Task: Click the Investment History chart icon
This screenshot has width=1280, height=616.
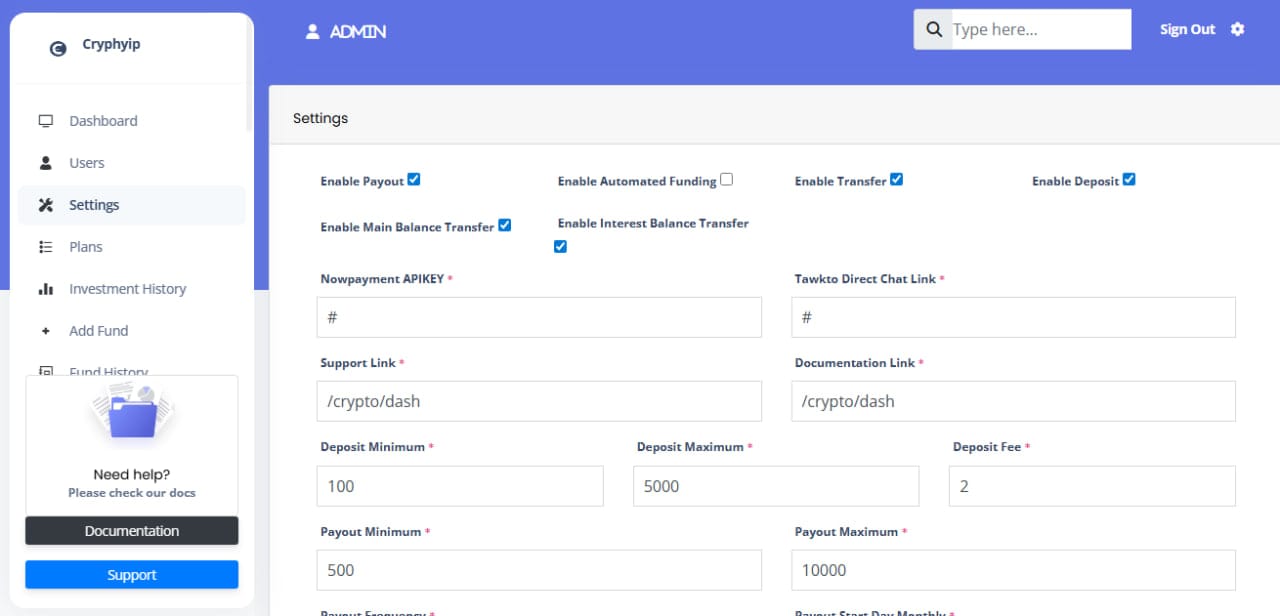Action: [x=45, y=288]
